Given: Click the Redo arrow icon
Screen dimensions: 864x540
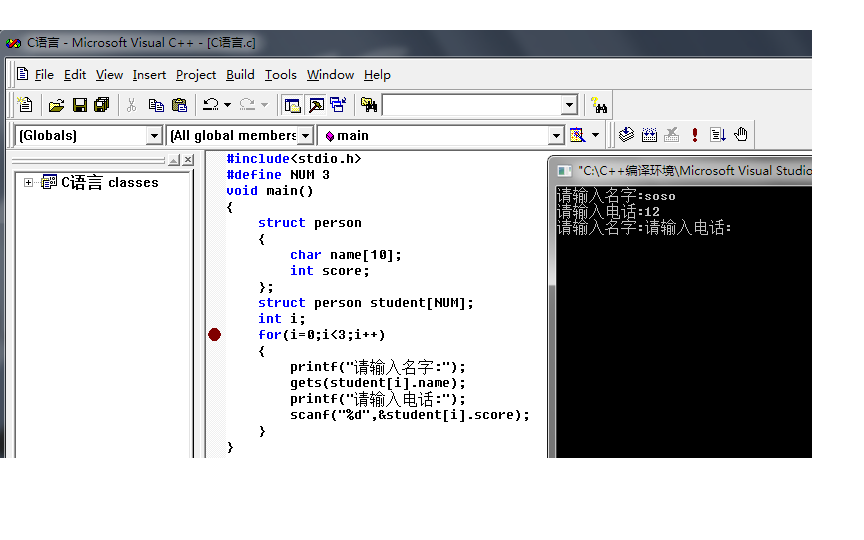Looking at the screenshot, I should 247,105.
